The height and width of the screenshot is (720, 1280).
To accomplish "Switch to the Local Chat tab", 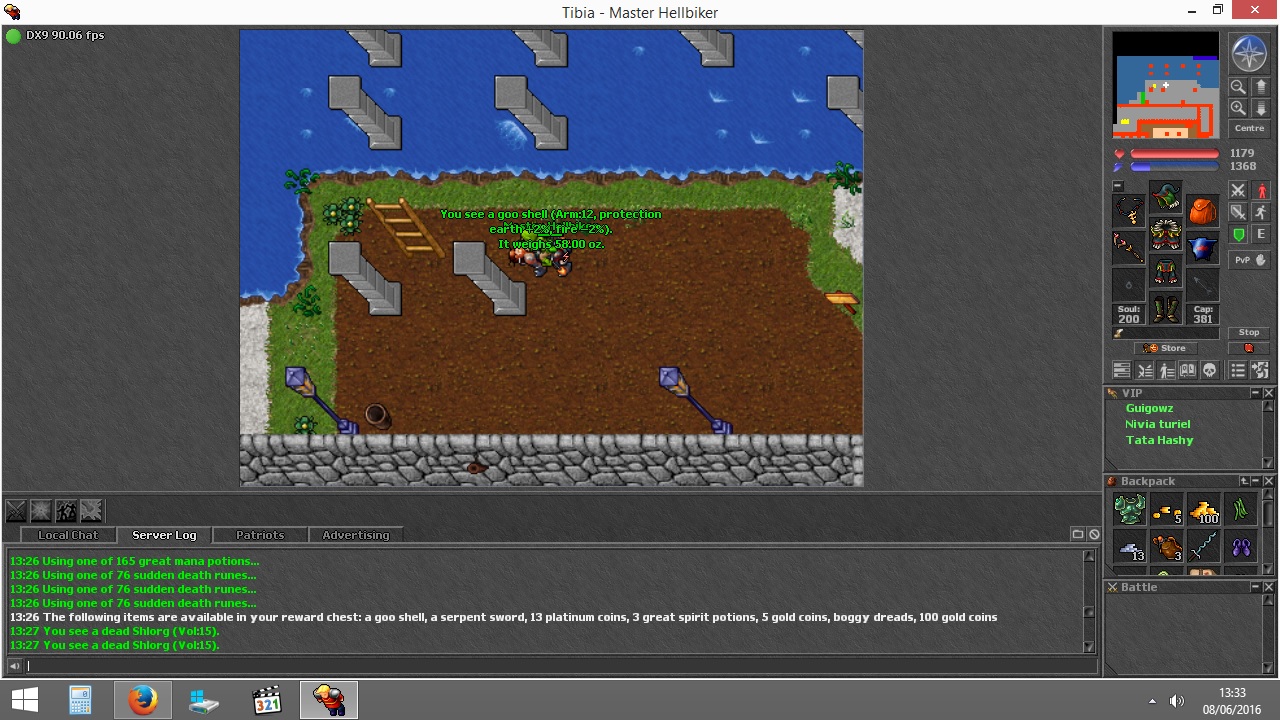I will [68, 535].
